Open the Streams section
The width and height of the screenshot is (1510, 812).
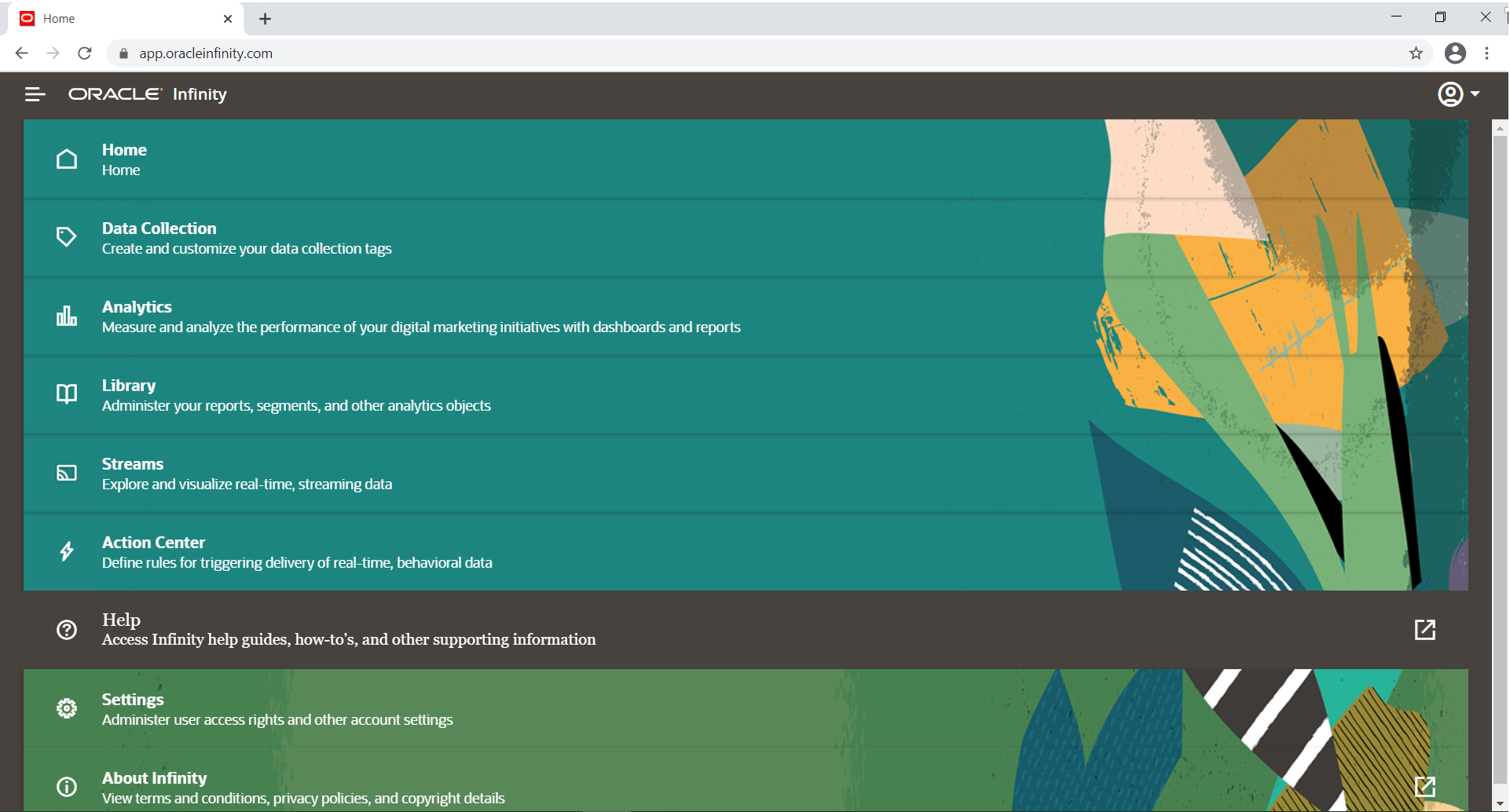(746, 473)
